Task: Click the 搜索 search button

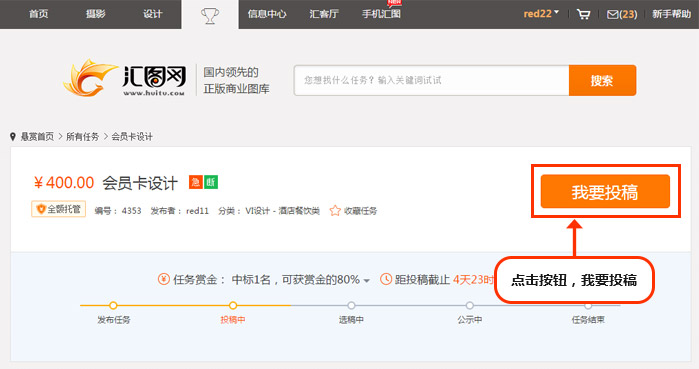Action: click(x=602, y=80)
